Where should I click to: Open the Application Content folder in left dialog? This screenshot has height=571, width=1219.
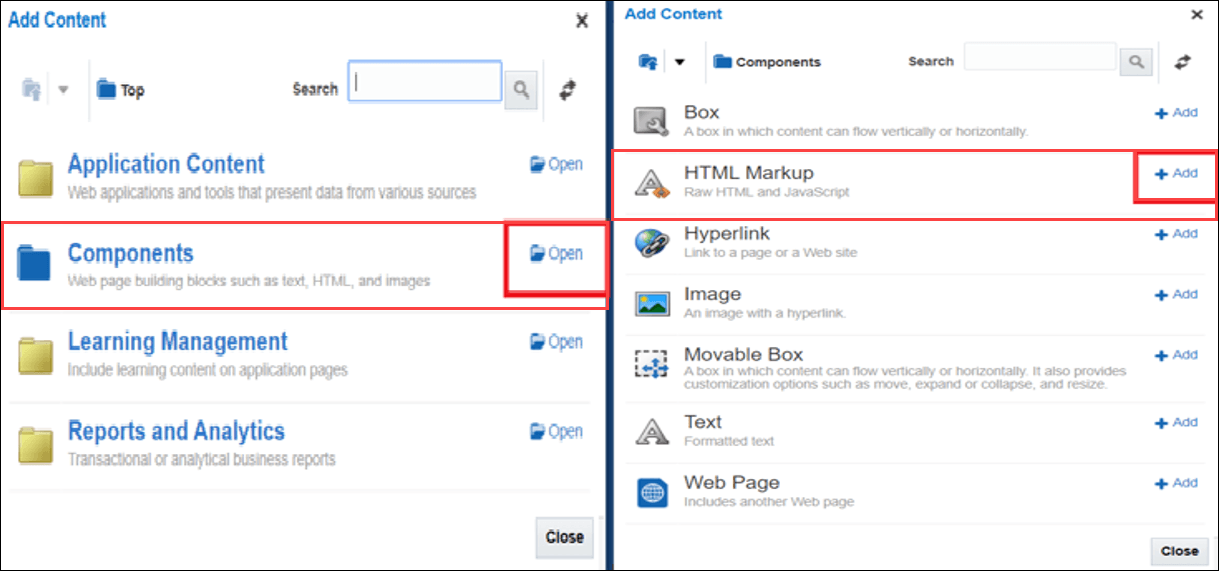click(x=556, y=165)
